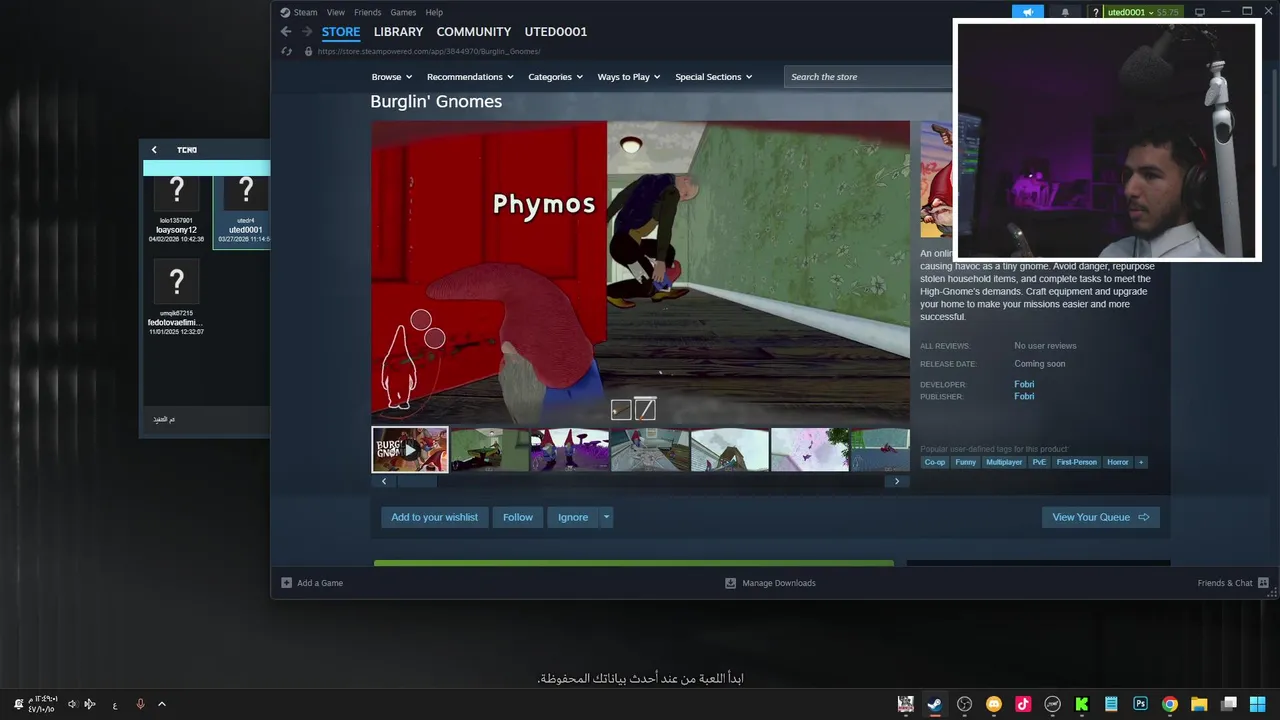Switch to the LIBRARY tab
The image size is (1280, 720).
[x=398, y=32]
